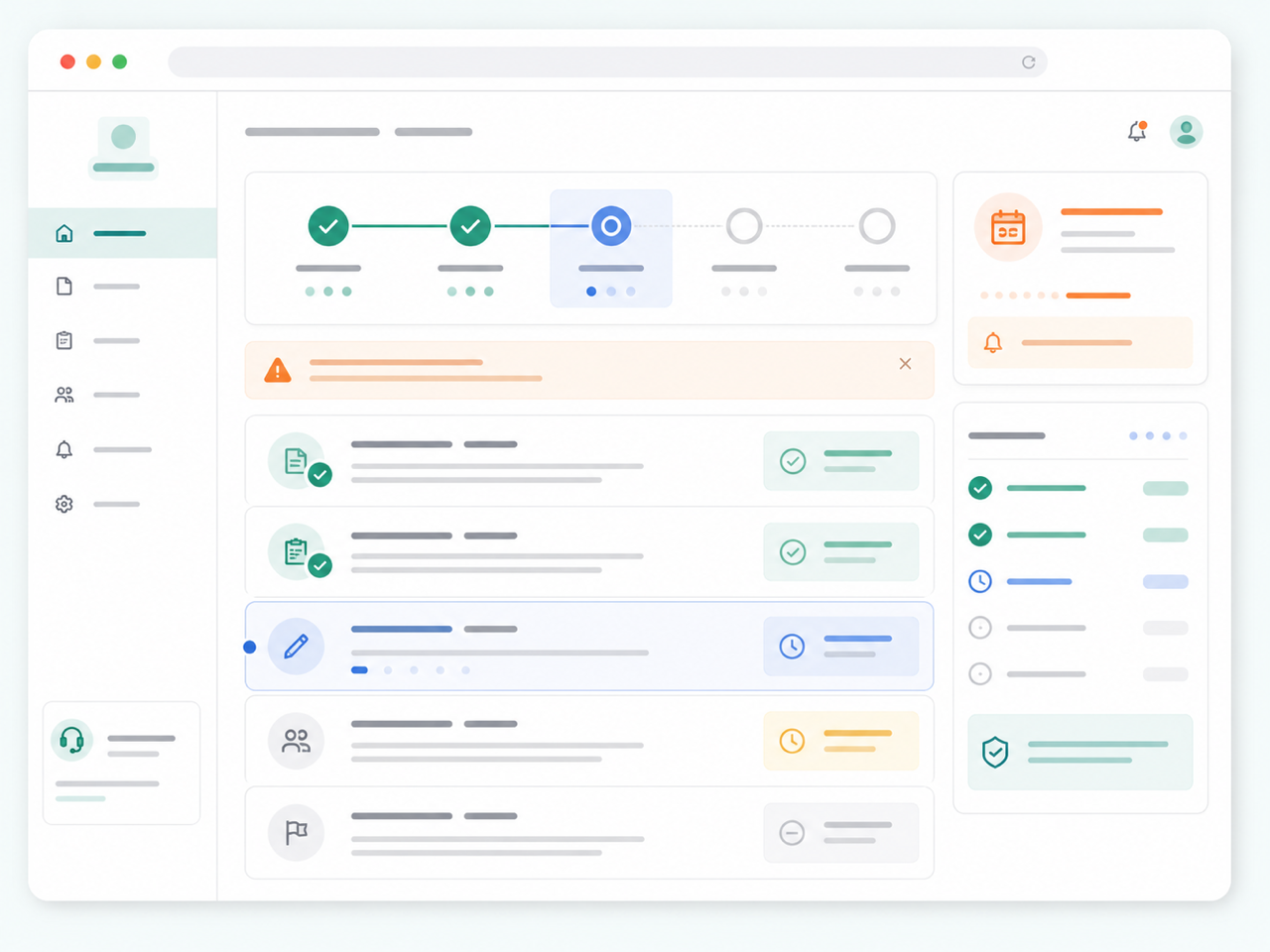Viewport: 1270px width, 952px height.
Task: Select the first completed step circle
Action: point(328,226)
